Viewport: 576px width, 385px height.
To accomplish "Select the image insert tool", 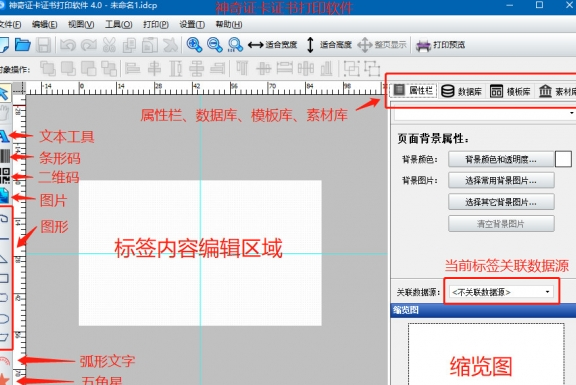I will (x=4, y=195).
